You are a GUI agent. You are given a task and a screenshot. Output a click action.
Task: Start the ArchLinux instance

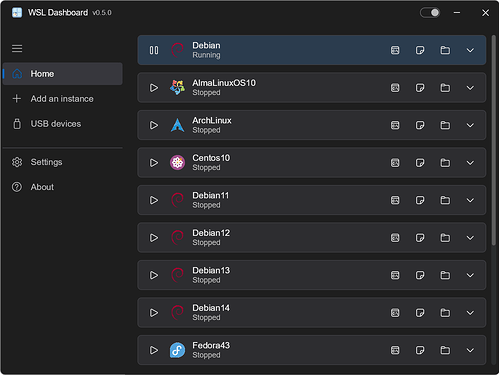(154, 125)
